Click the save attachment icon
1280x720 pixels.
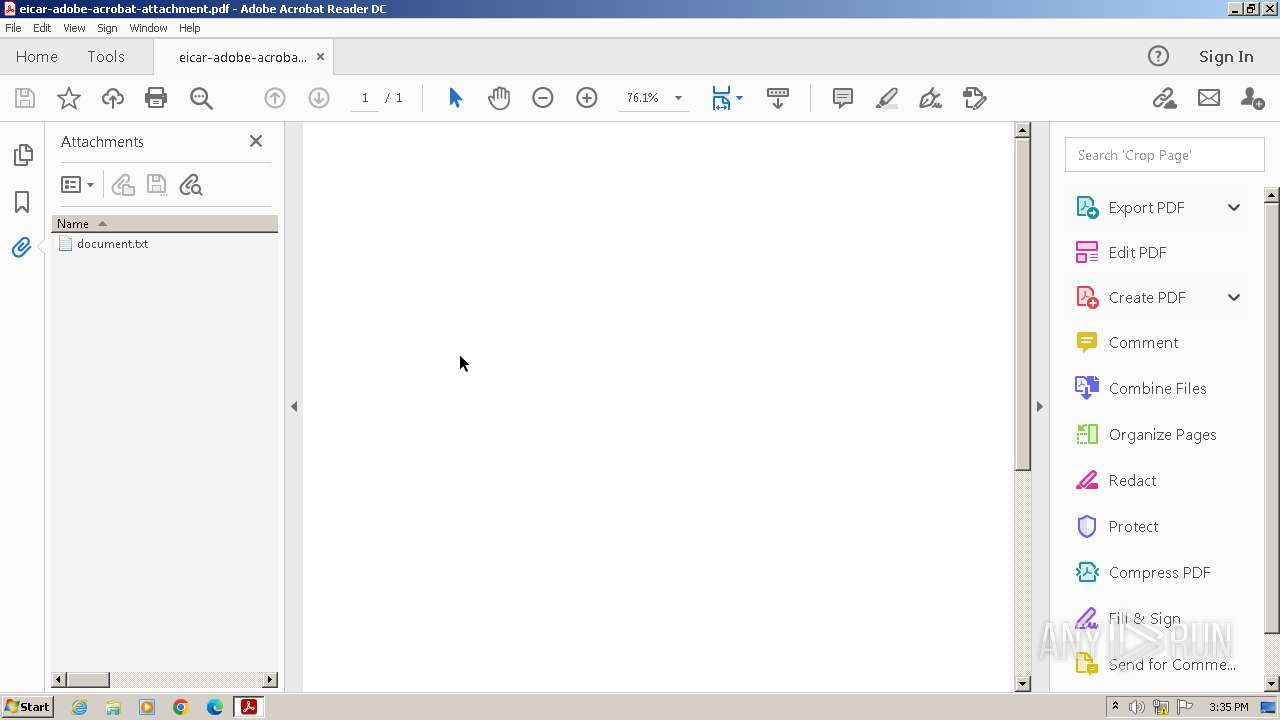click(x=156, y=185)
